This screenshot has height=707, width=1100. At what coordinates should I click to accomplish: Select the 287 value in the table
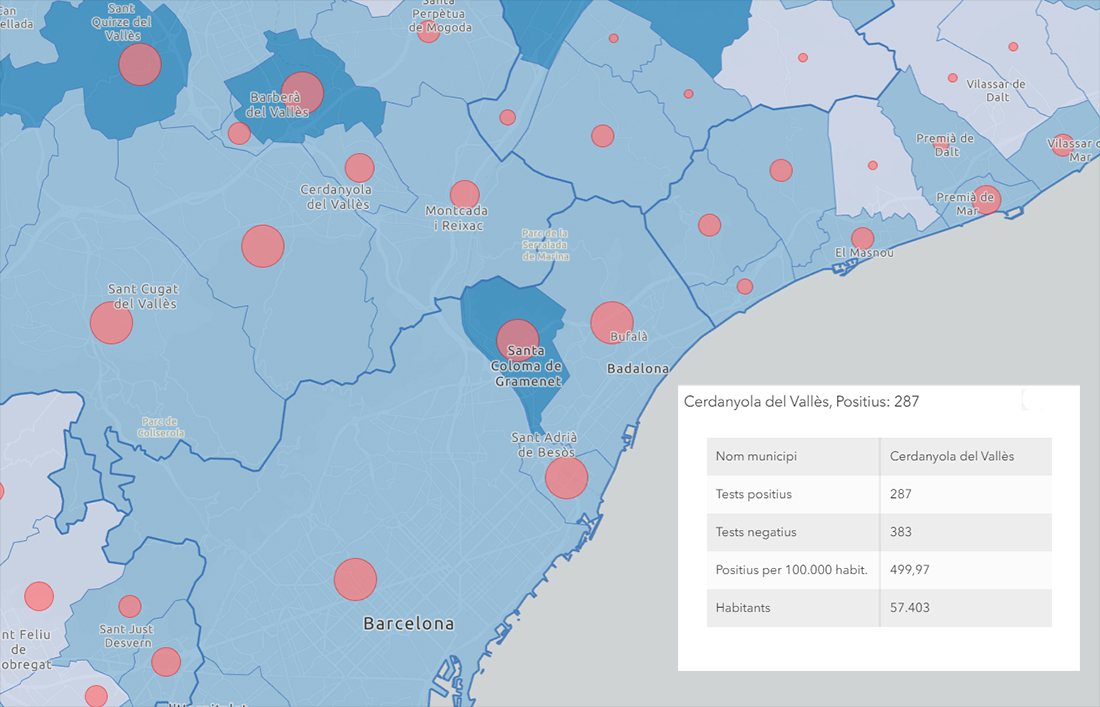901,494
